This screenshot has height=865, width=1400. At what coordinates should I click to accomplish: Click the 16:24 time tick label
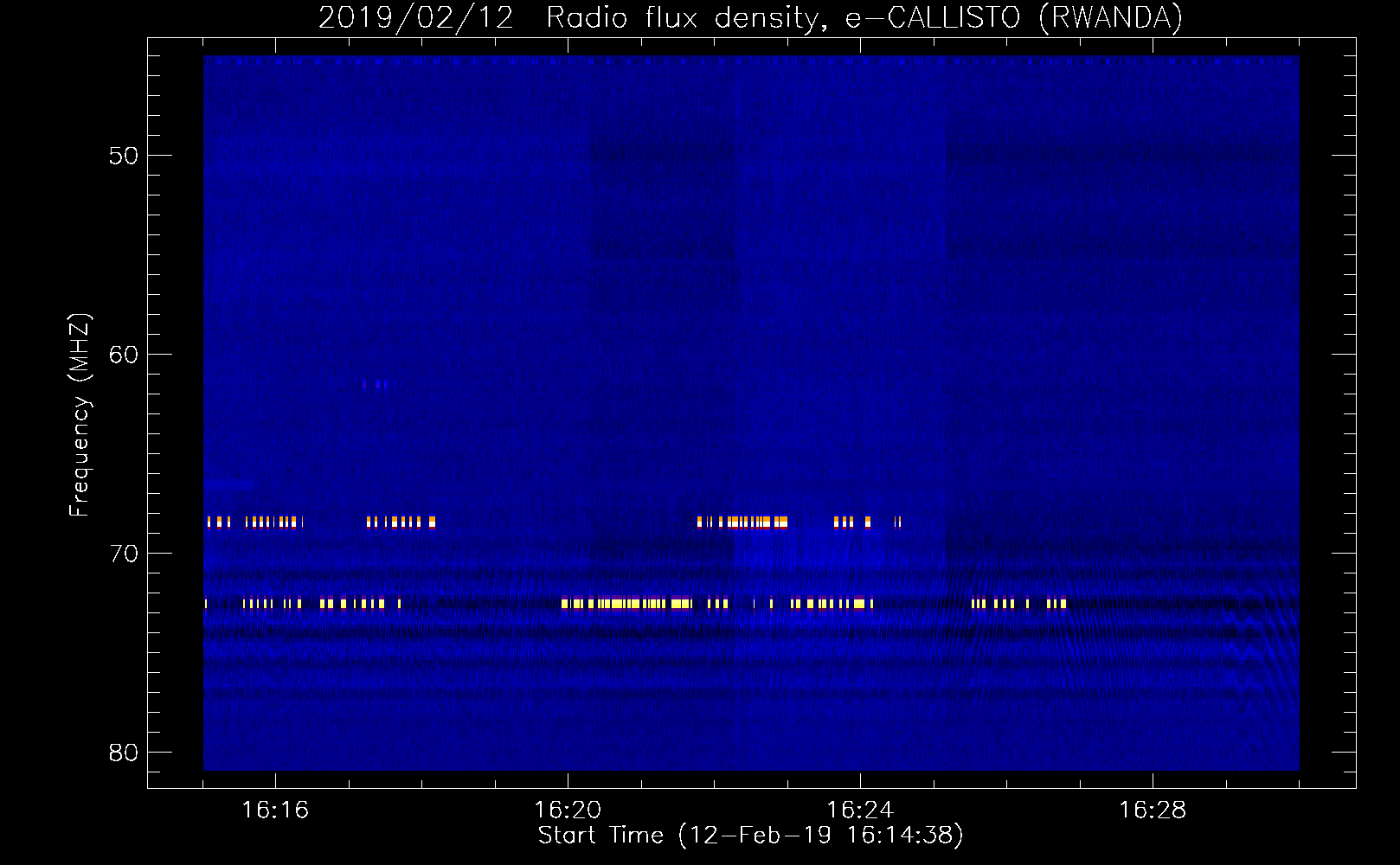pos(860,811)
